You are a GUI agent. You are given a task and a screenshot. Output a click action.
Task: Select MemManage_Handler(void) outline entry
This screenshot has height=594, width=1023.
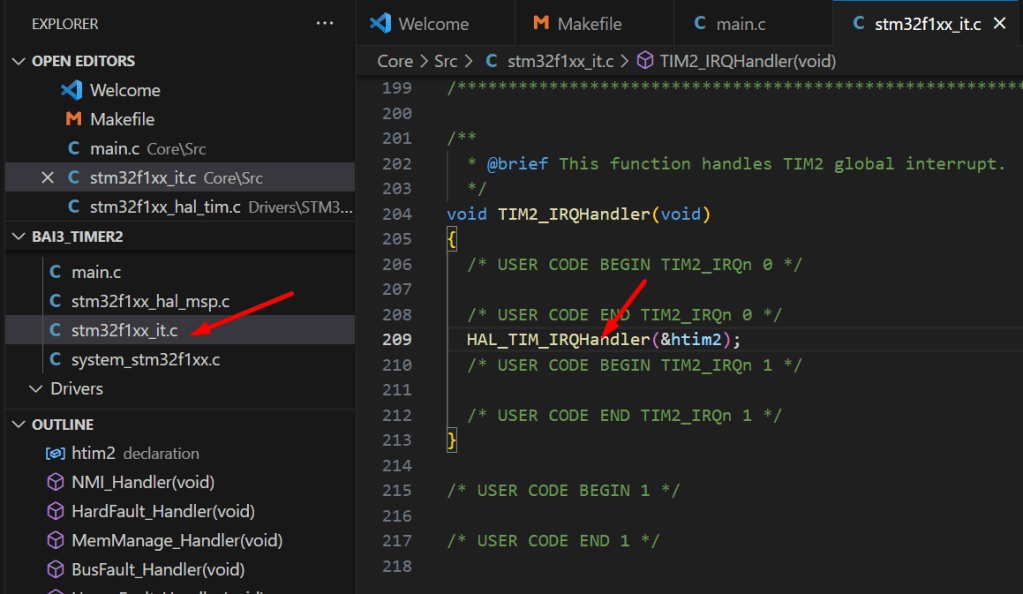[176, 540]
